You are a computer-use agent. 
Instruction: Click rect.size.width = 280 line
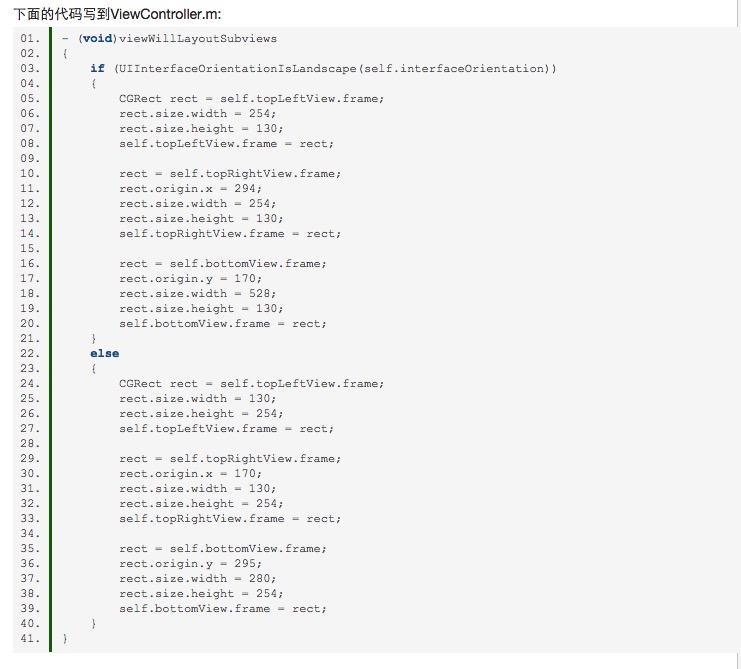(x=198, y=579)
